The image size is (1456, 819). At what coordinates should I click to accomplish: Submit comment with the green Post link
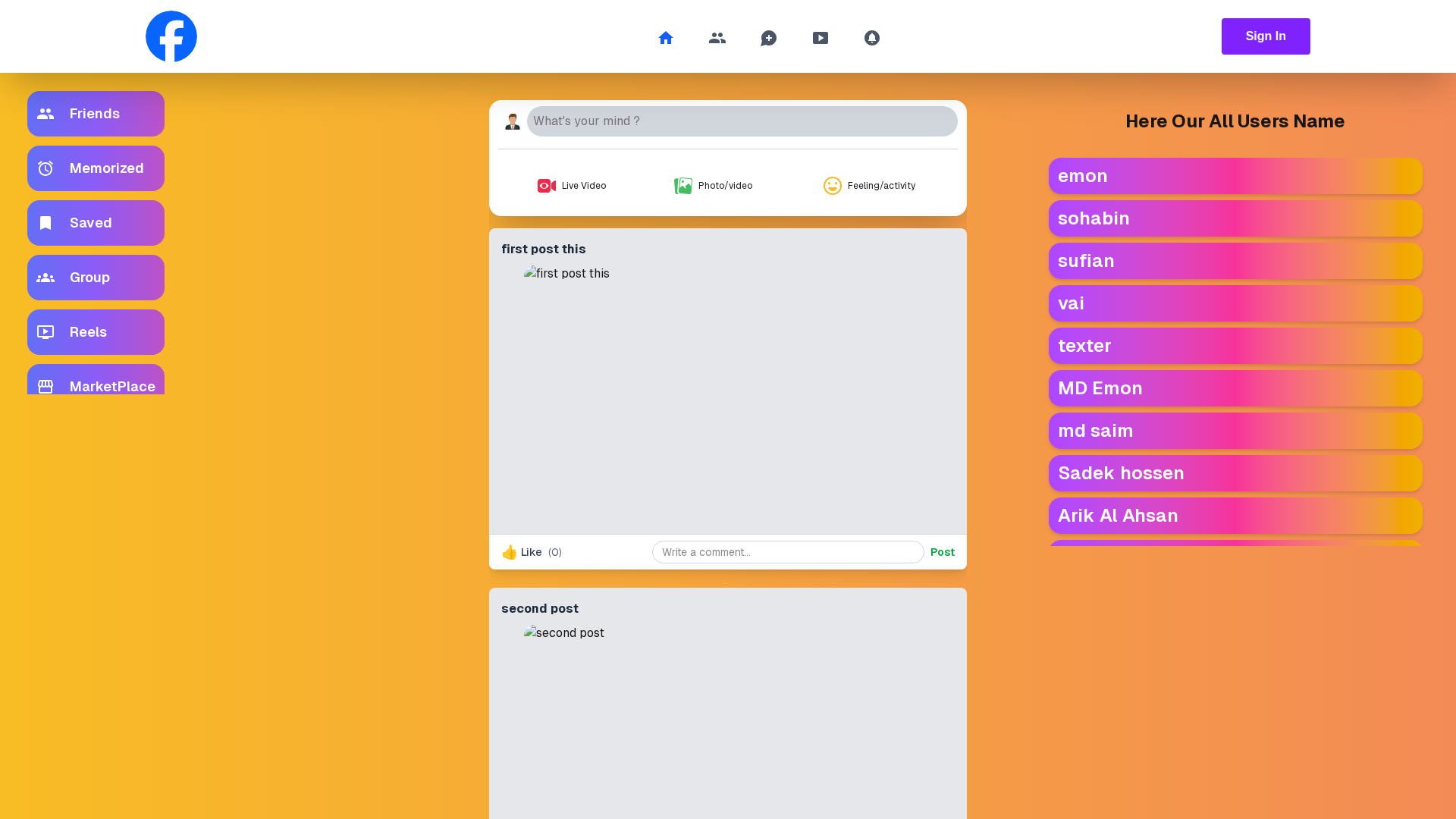coord(943,552)
